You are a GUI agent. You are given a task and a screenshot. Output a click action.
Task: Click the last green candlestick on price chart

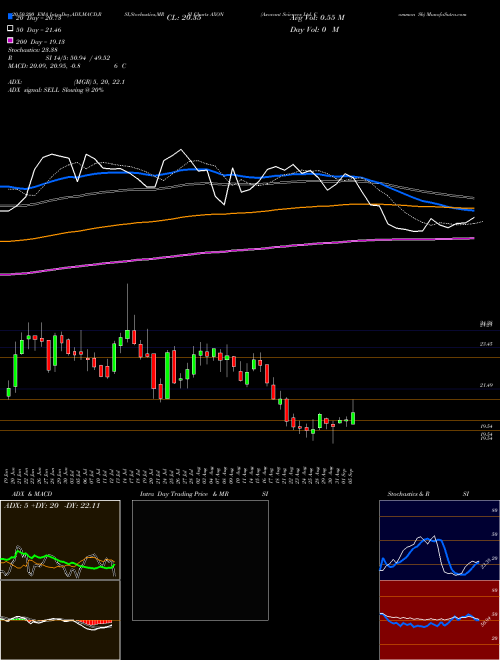353,418
